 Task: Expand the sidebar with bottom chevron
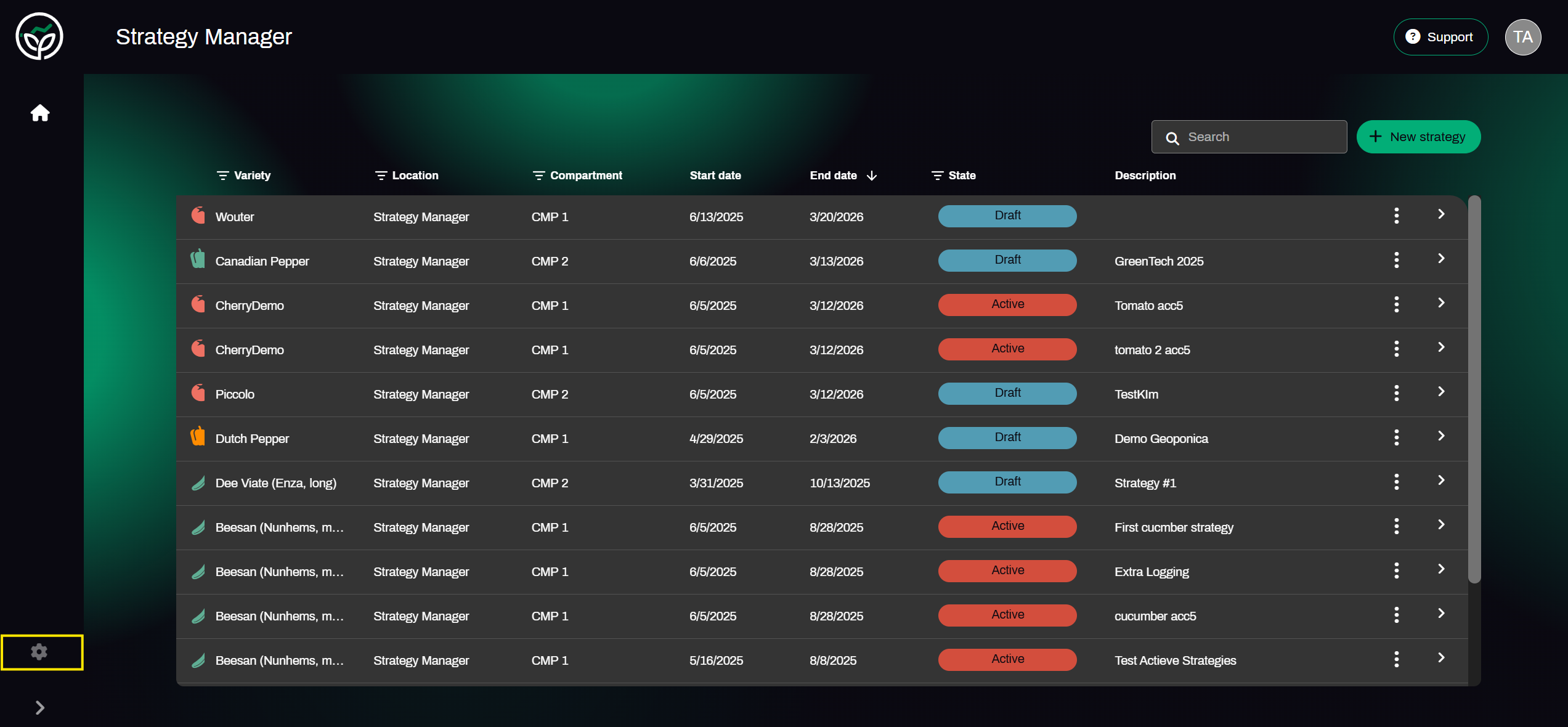click(40, 707)
